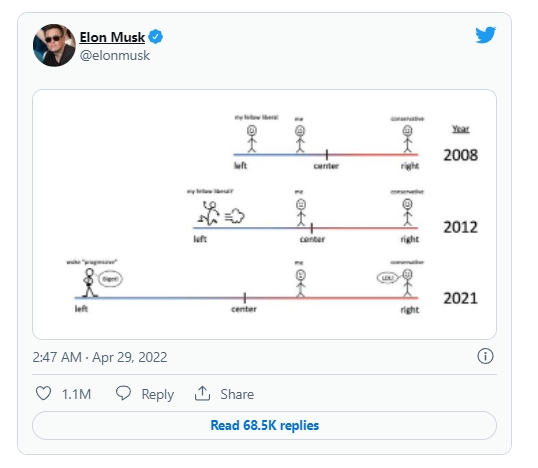This screenshot has width=538, height=468.
Task: Click the 2021 year label in the meme
Action: coord(460,298)
